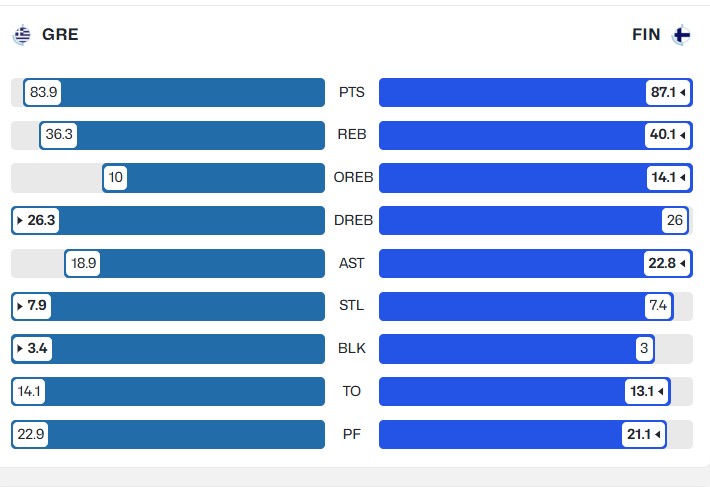Viewport: 710px width, 487px height.
Task: Select the OREB stat label
Action: [x=353, y=177]
